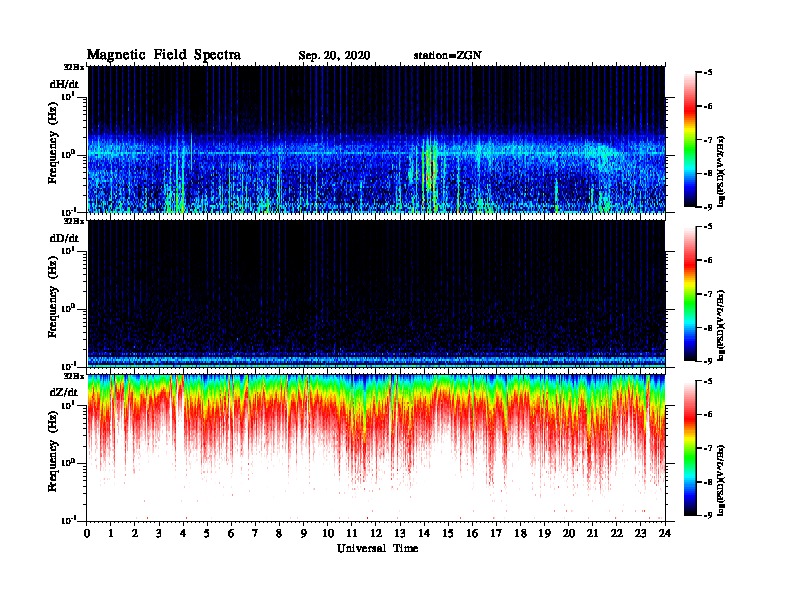Screen dimensions: 792x612
Task: Click hour "24" on Universal Time axis
Action: tap(665, 533)
